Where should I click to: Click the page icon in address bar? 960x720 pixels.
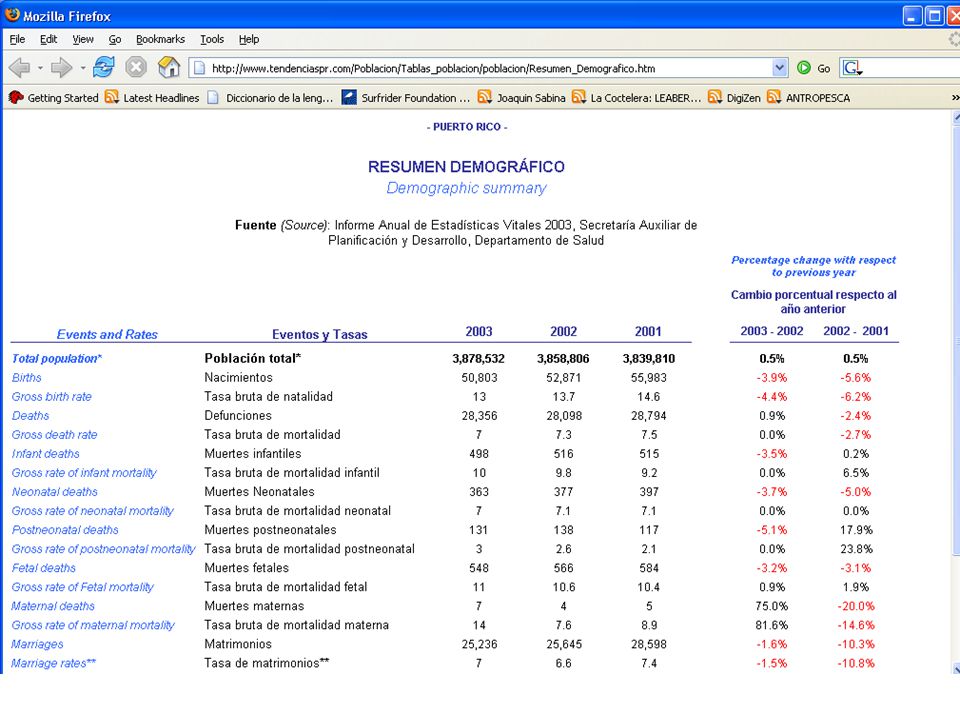[199, 68]
